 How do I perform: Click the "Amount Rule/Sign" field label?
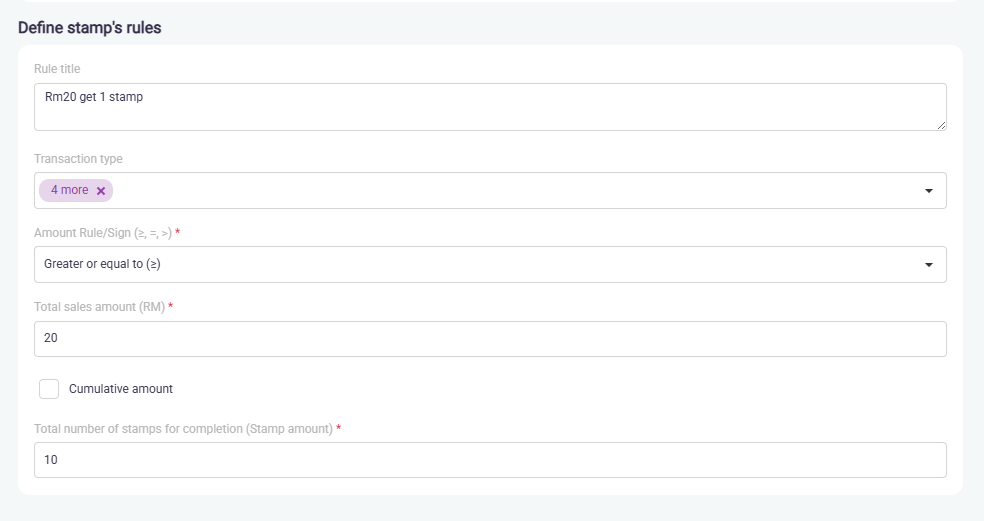coord(103,233)
